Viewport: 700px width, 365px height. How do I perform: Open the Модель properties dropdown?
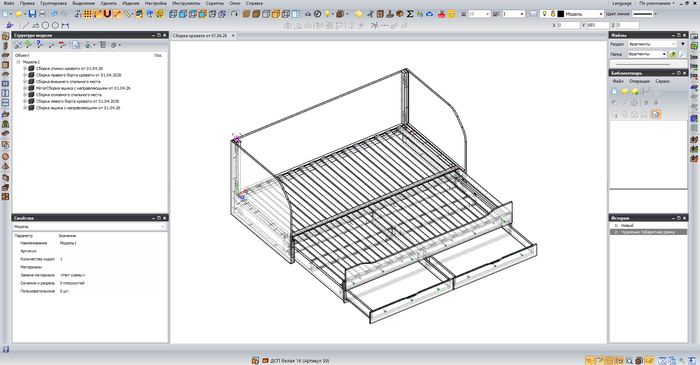point(162,226)
